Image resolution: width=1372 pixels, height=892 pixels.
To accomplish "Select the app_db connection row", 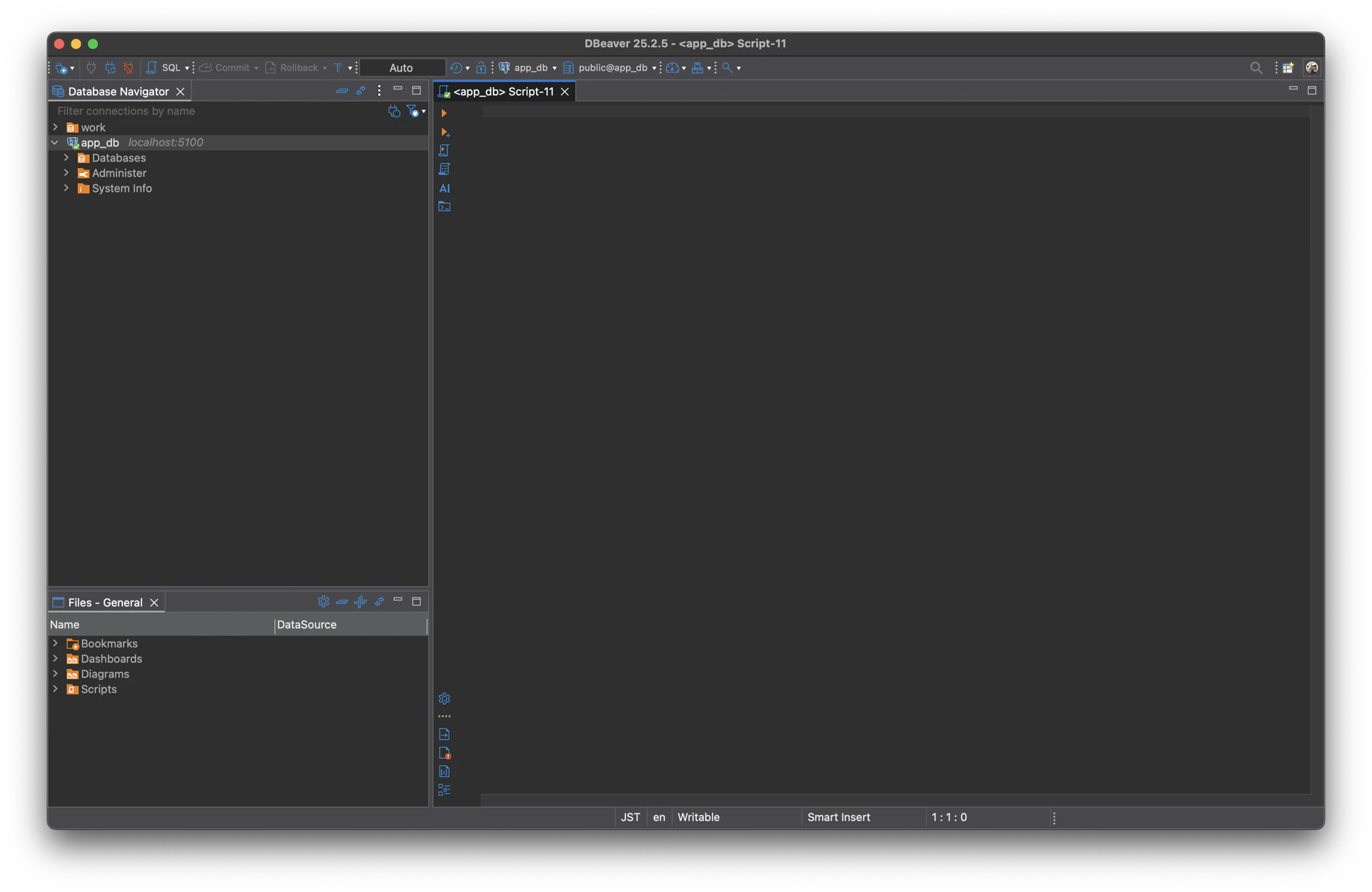I will pyautogui.click(x=239, y=142).
